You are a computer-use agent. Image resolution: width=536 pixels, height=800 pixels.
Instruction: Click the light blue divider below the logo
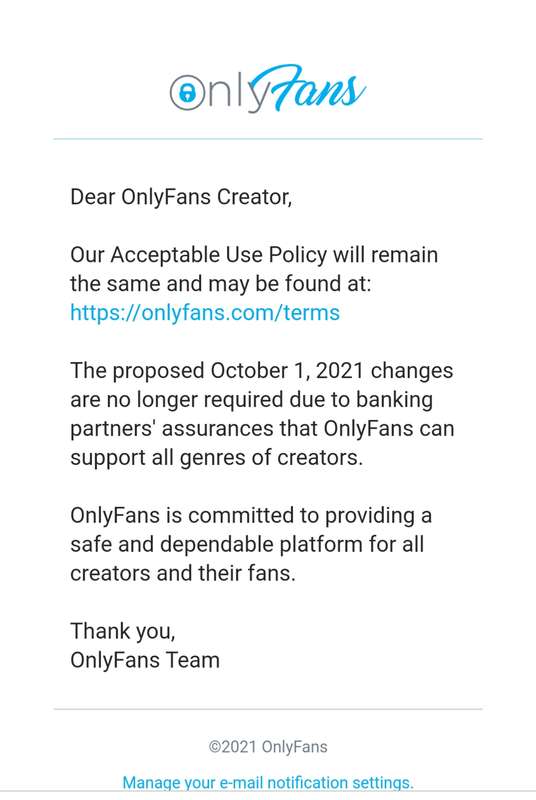pyautogui.click(x=268, y=138)
